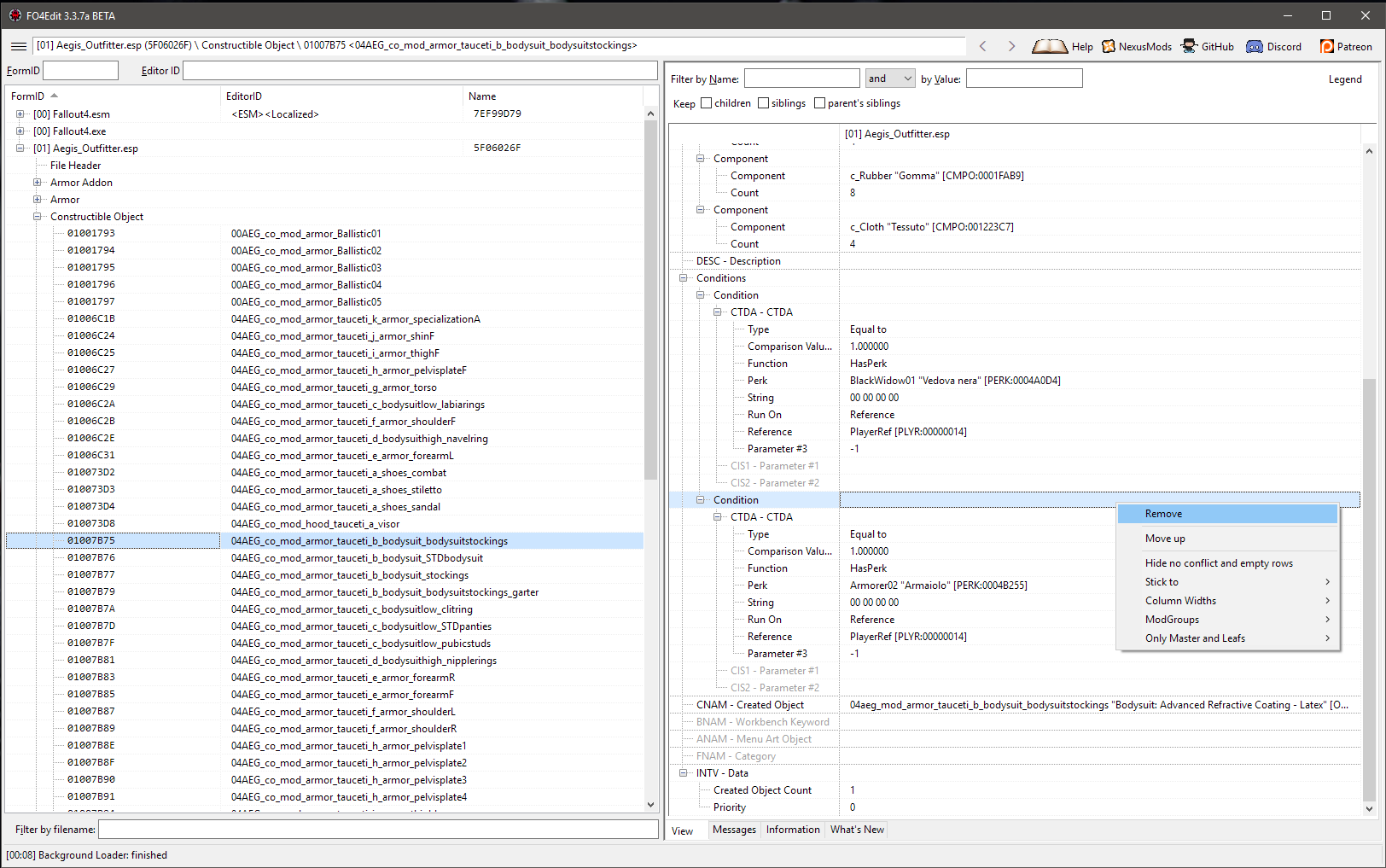Click the CNAM - Created Object row

(1014, 705)
